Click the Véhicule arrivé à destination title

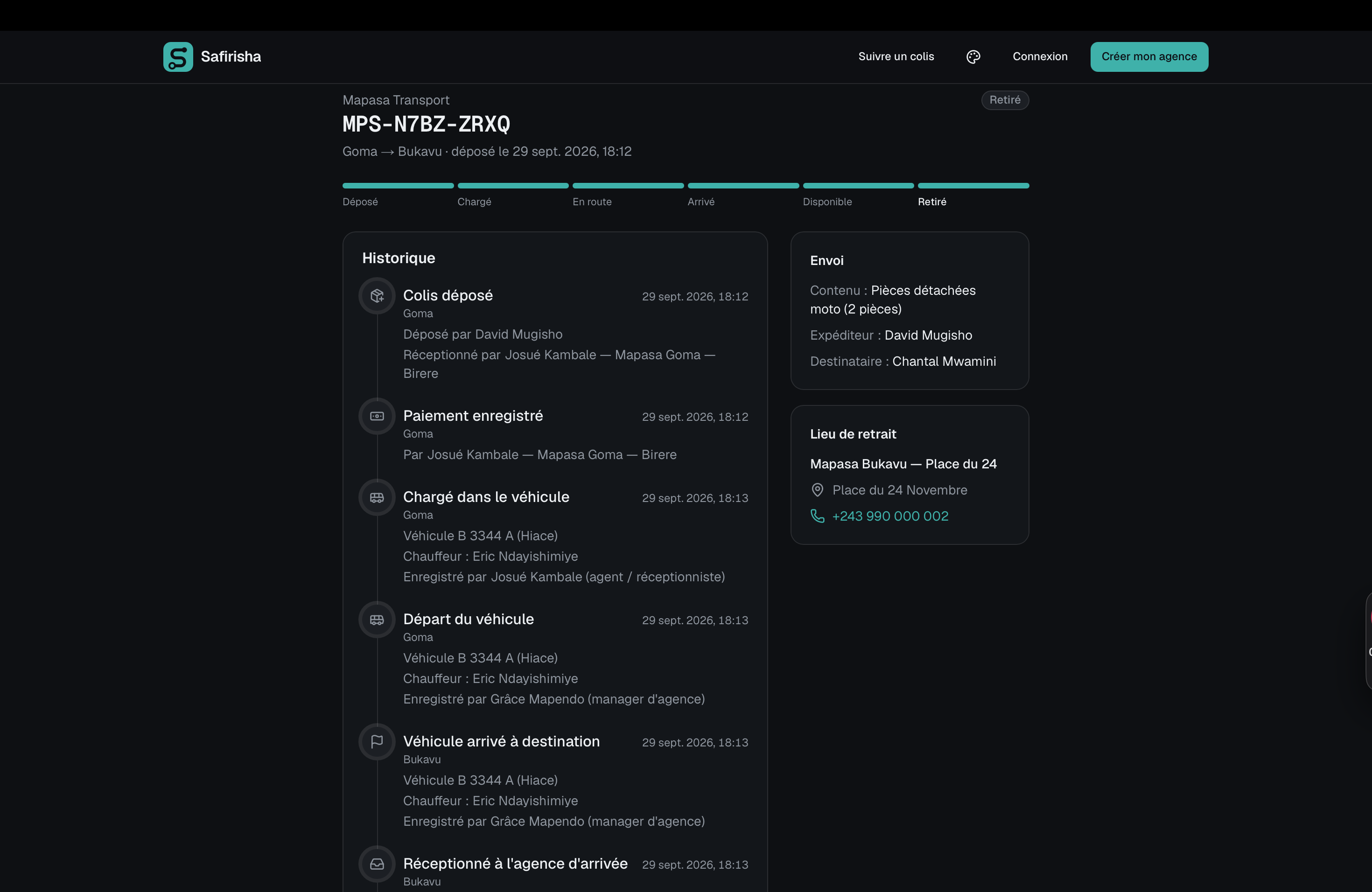pos(501,741)
